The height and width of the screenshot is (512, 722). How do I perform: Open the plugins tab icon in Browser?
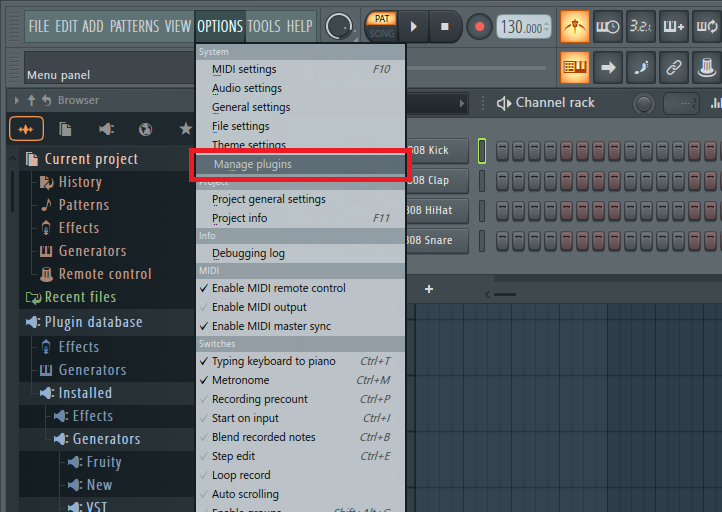click(x=106, y=129)
